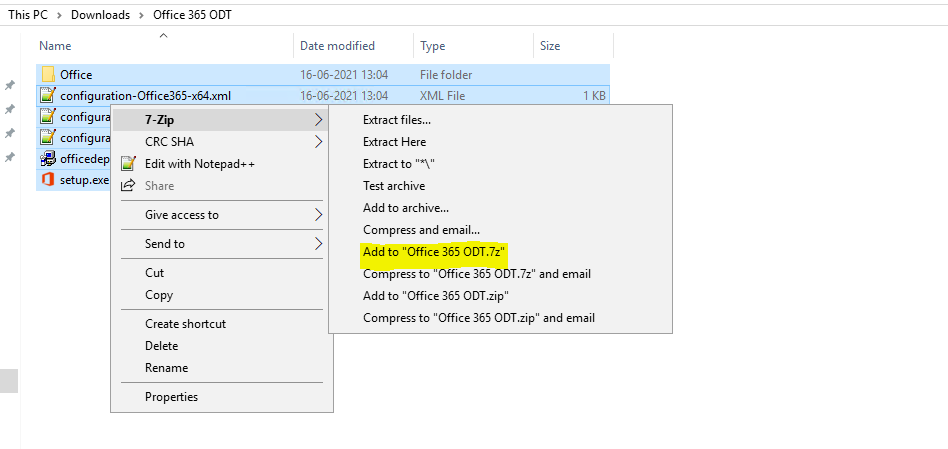This screenshot has width=948, height=449.
Task: Navigate to Downloads in the breadcrumb
Action: 98,15
